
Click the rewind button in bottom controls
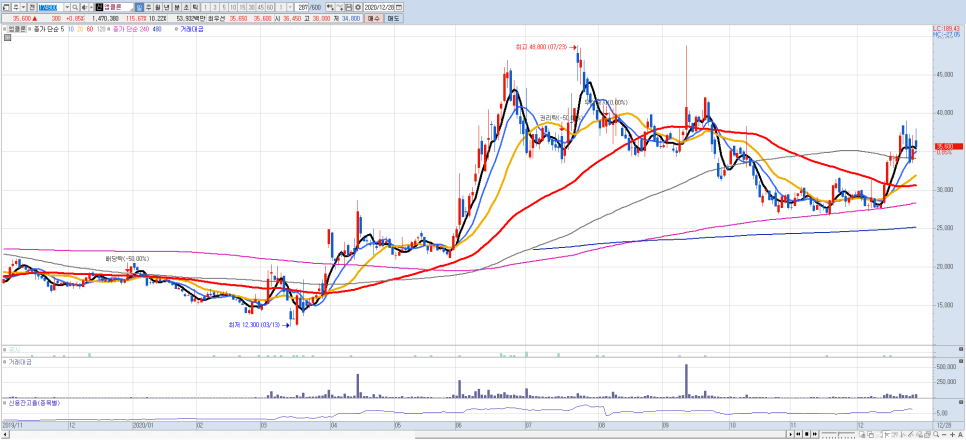coord(798,434)
